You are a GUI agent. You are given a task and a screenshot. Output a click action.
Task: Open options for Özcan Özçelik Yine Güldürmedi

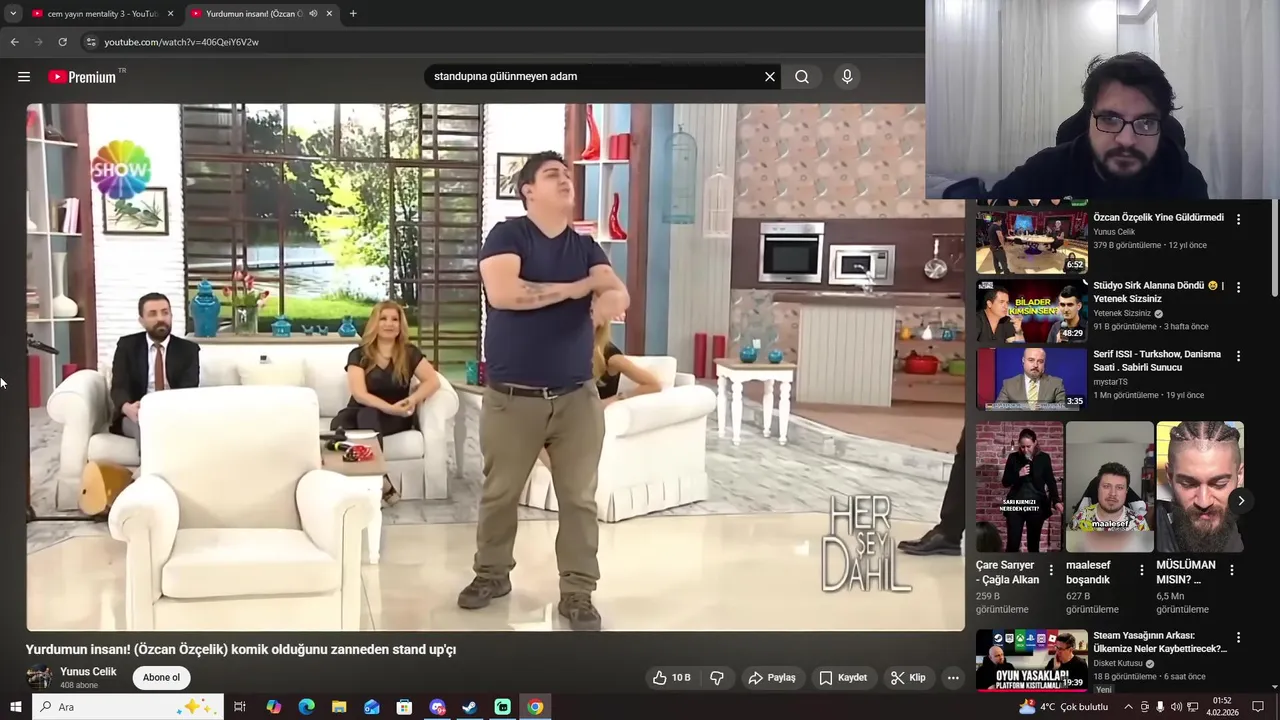[1238, 219]
